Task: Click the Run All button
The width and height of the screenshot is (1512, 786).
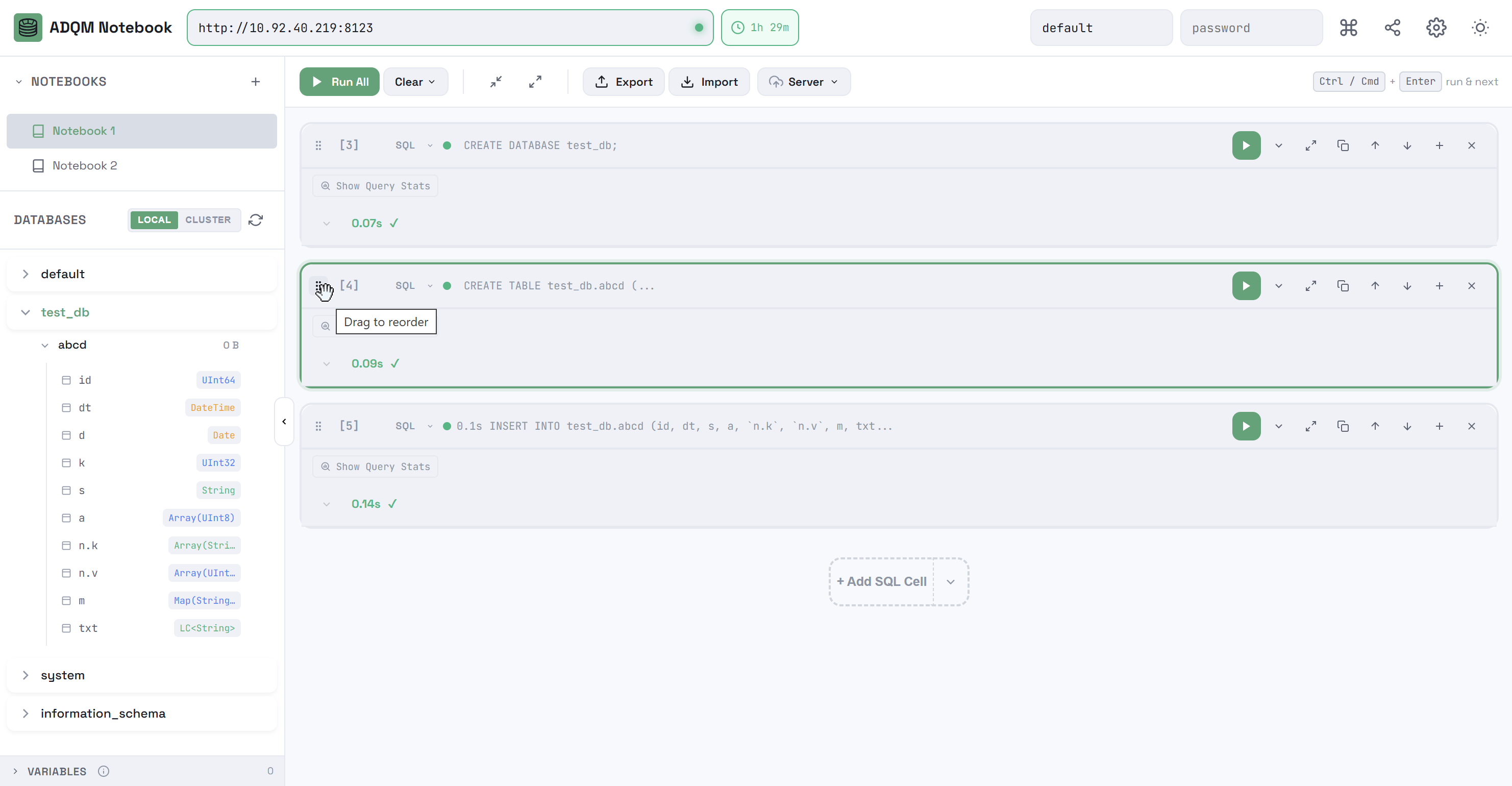Action: click(x=339, y=82)
